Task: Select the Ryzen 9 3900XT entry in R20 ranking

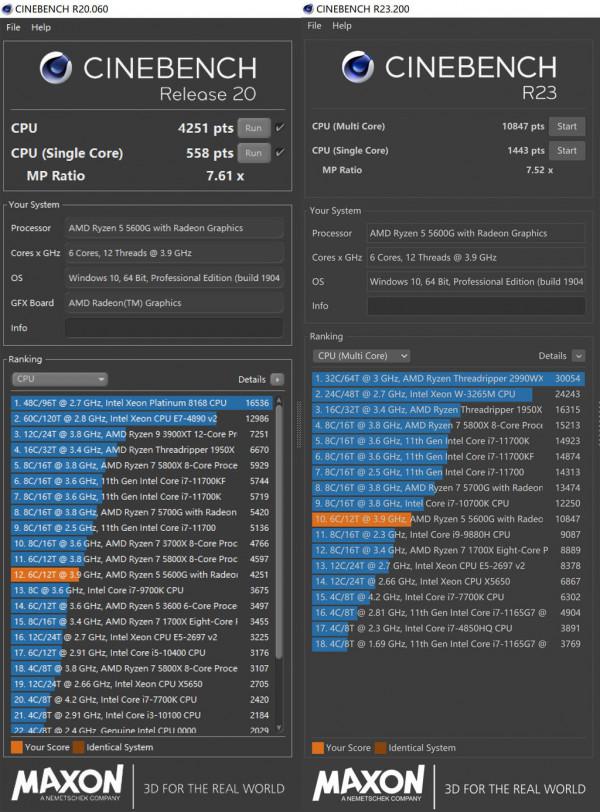Action: [x=140, y=435]
